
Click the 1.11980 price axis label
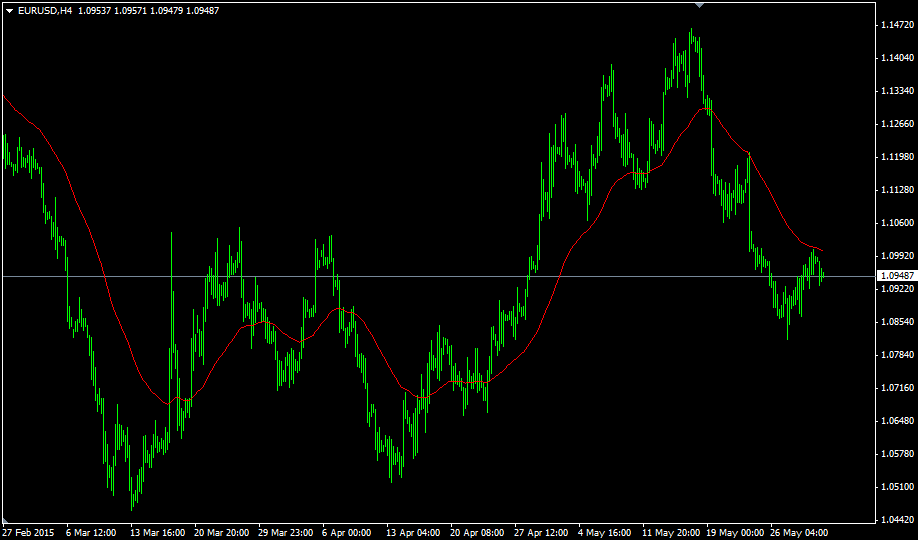pyautogui.click(x=898, y=157)
